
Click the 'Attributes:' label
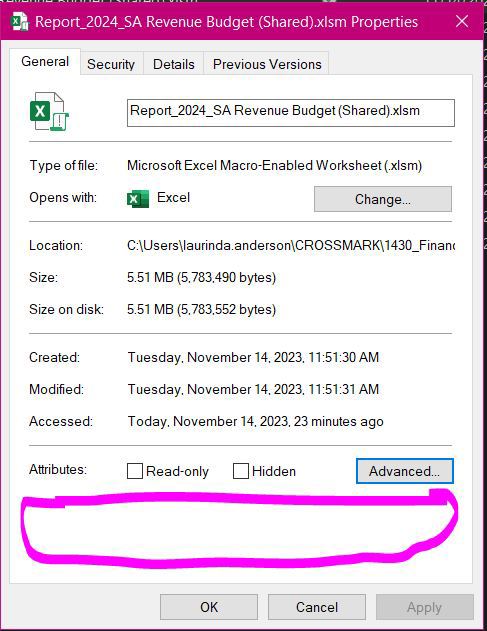click(58, 469)
